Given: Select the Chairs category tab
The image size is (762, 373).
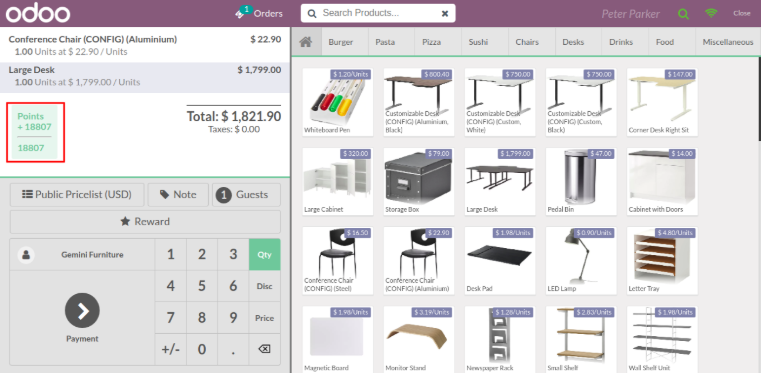Looking at the screenshot, I should coord(527,42).
